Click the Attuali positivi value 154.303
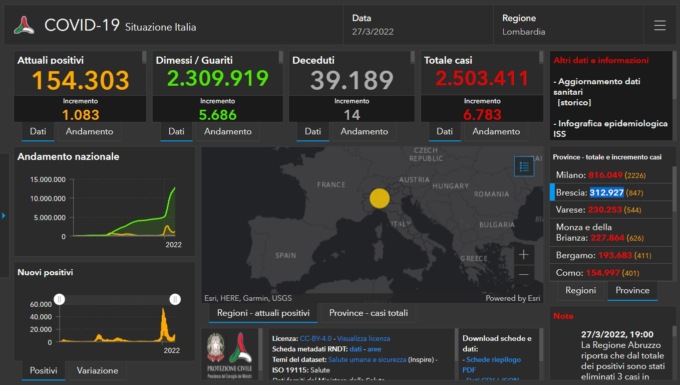The height and width of the screenshot is (385, 680). tap(81, 80)
